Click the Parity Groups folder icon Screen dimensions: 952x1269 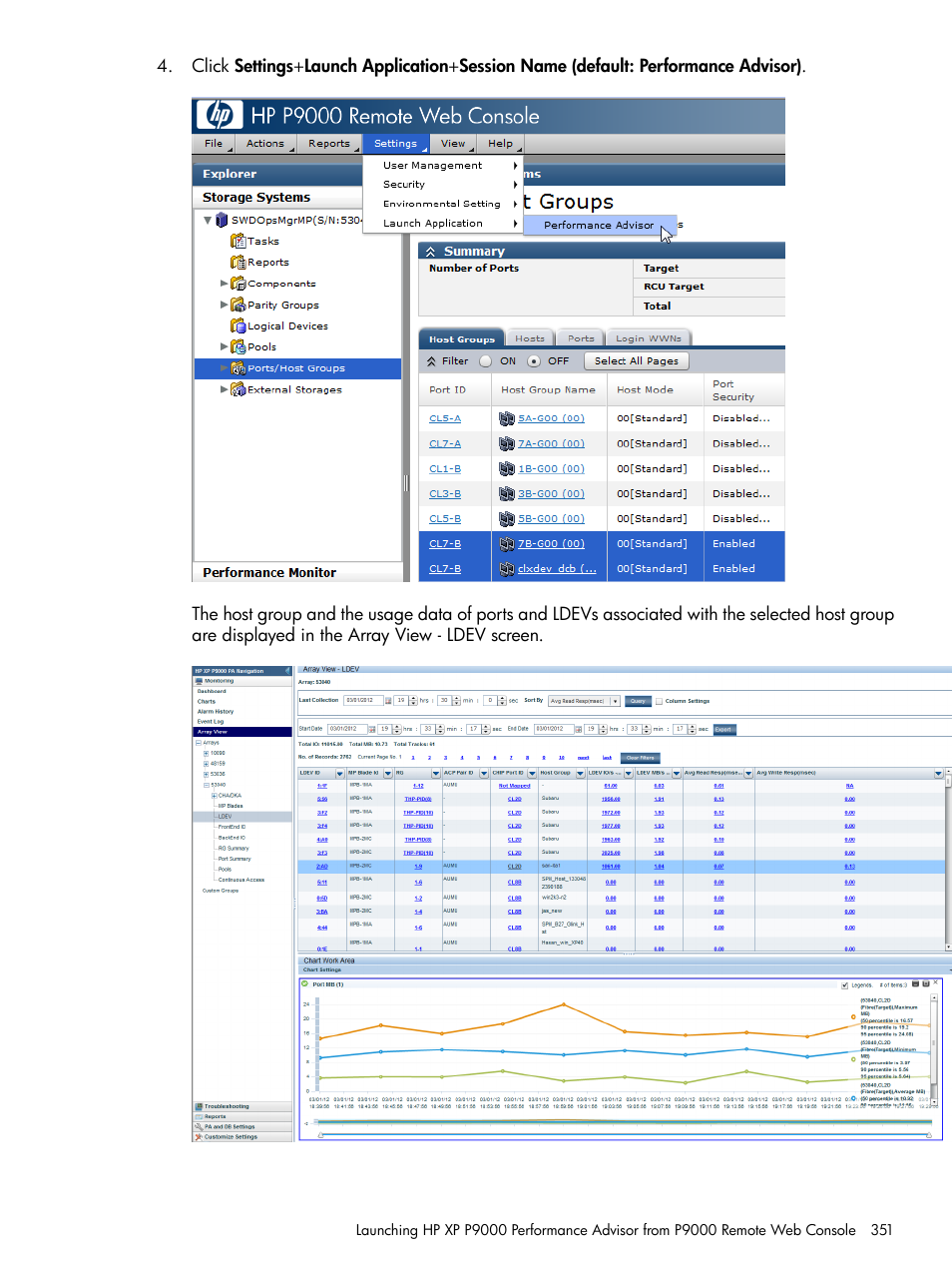point(238,305)
